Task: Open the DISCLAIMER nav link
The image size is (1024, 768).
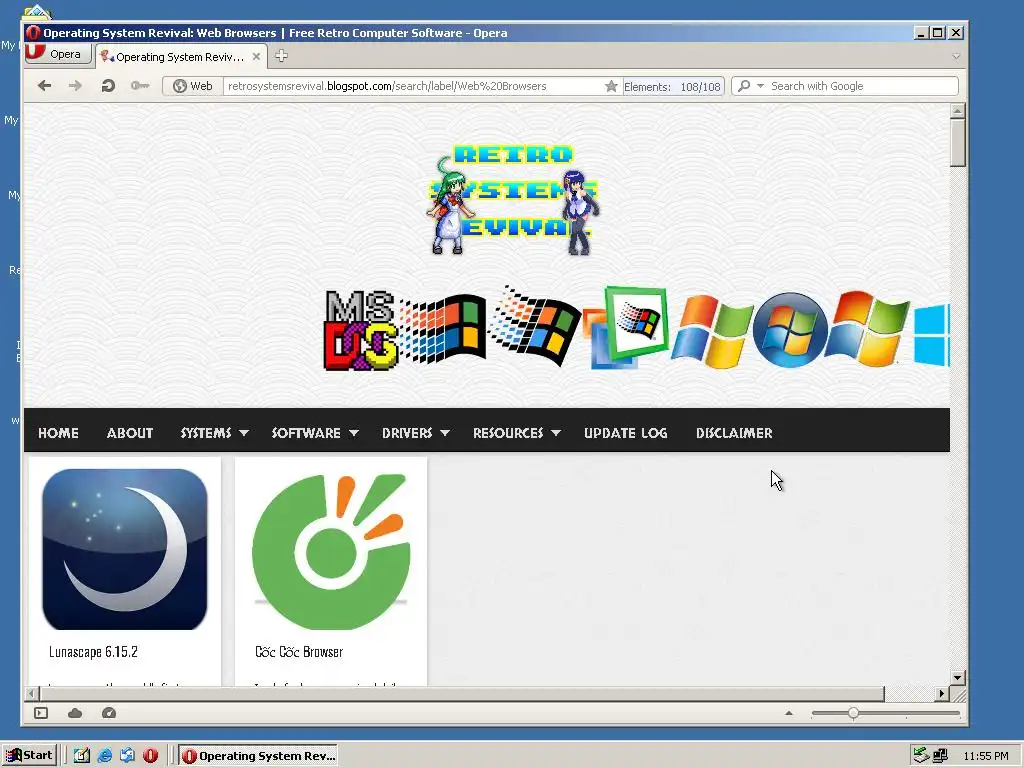Action: (734, 433)
